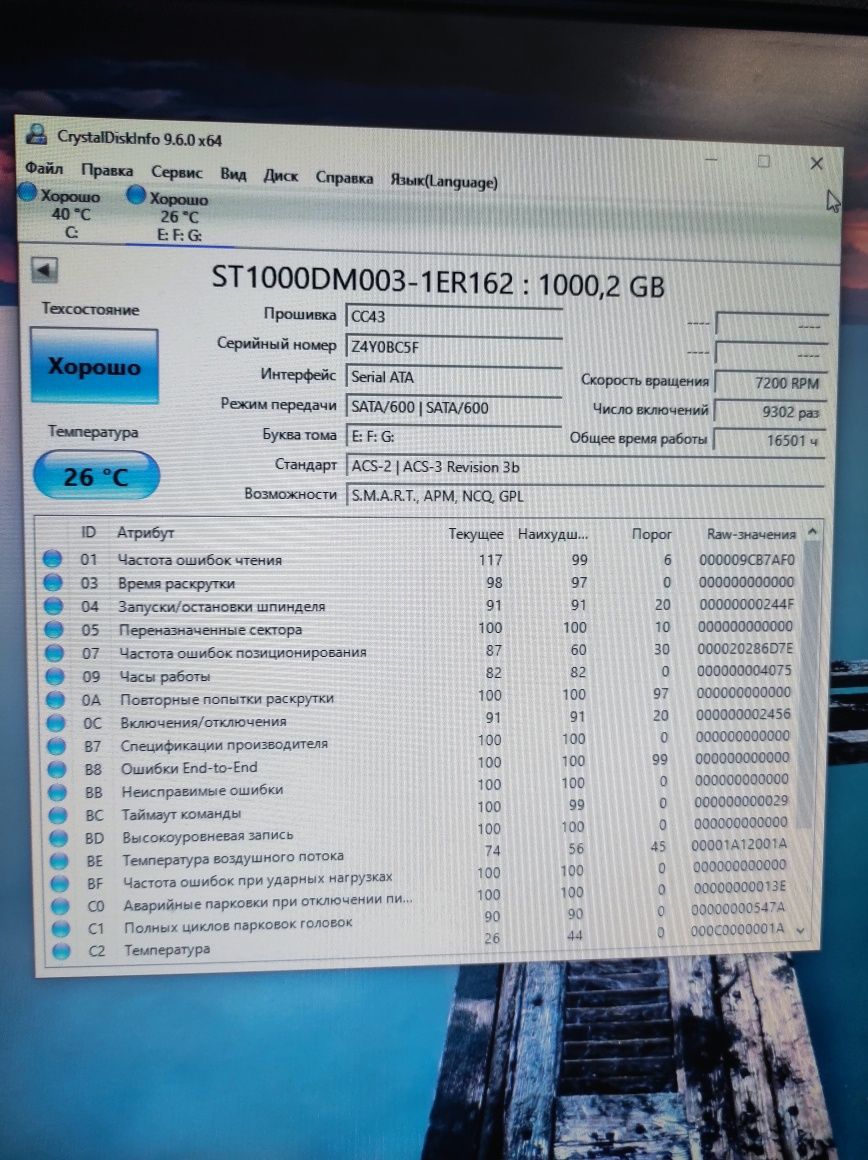Open the Вид menu

[233, 175]
